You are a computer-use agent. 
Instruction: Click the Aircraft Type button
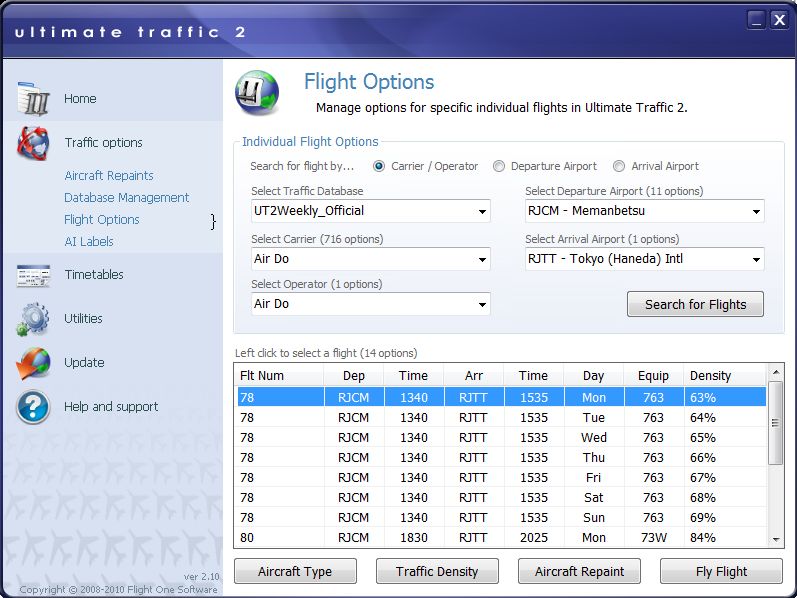(295, 571)
